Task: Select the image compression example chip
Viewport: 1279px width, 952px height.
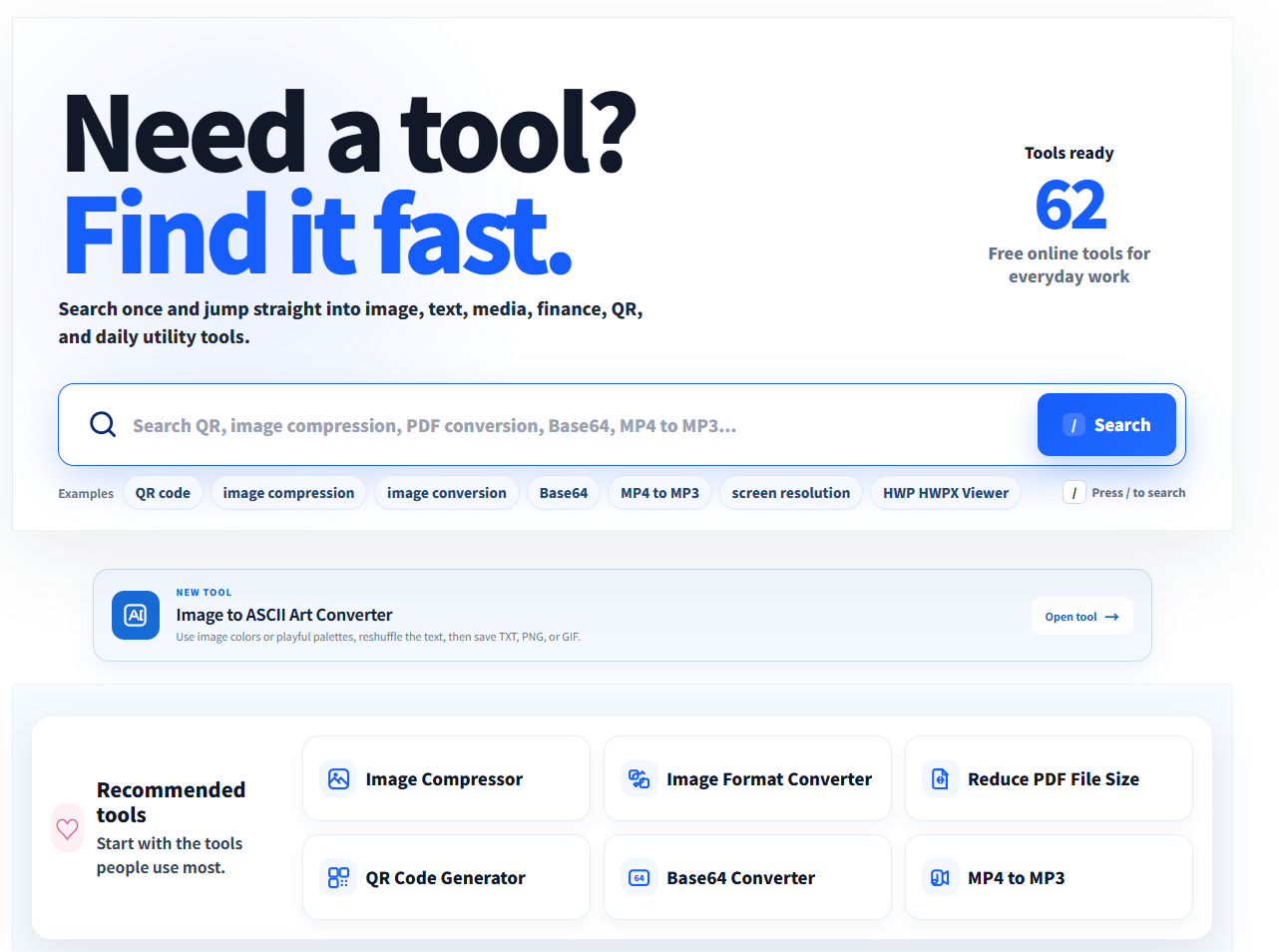Action: click(288, 493)
